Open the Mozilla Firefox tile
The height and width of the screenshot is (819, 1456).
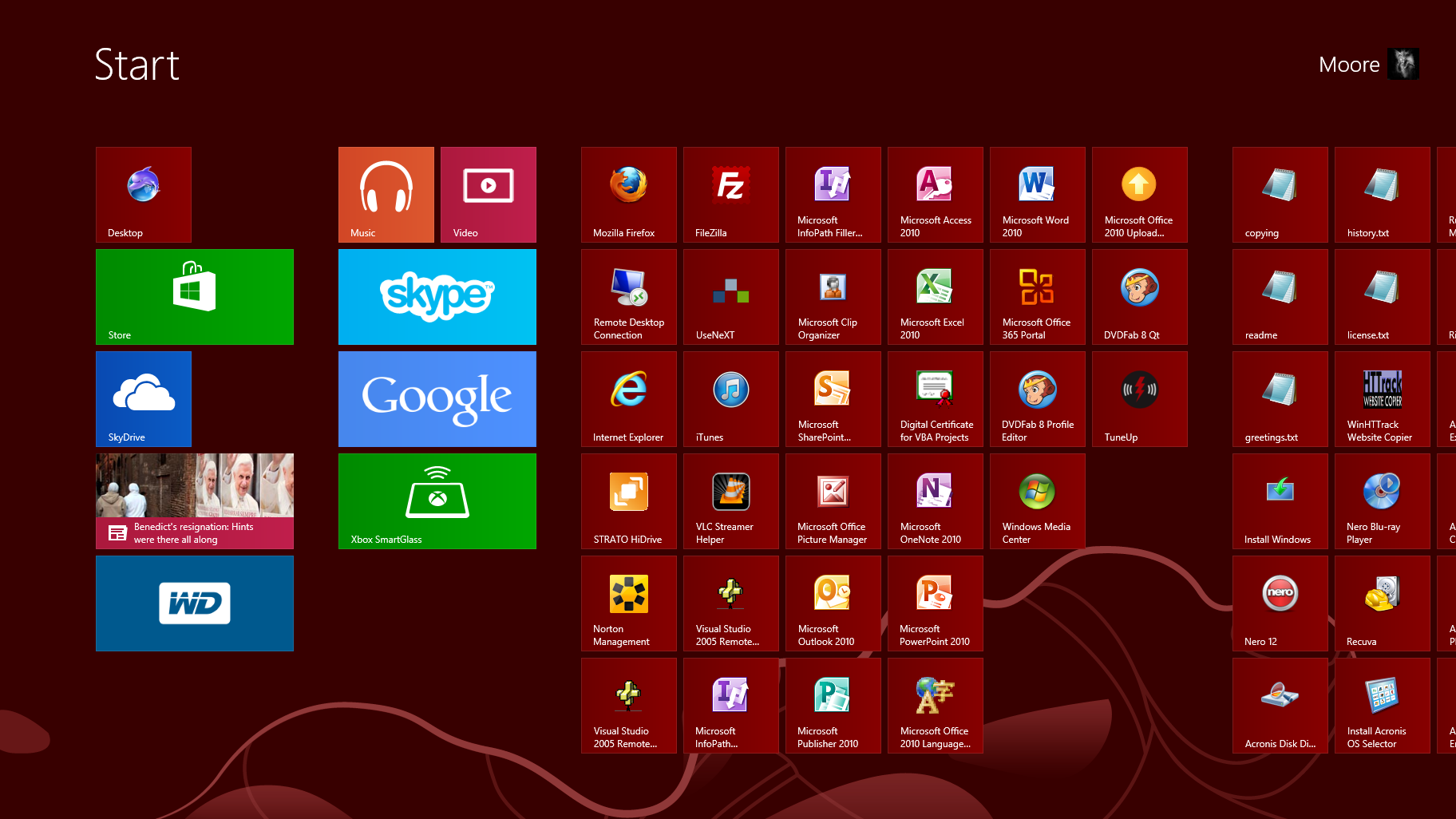click(x=628, y=194)
